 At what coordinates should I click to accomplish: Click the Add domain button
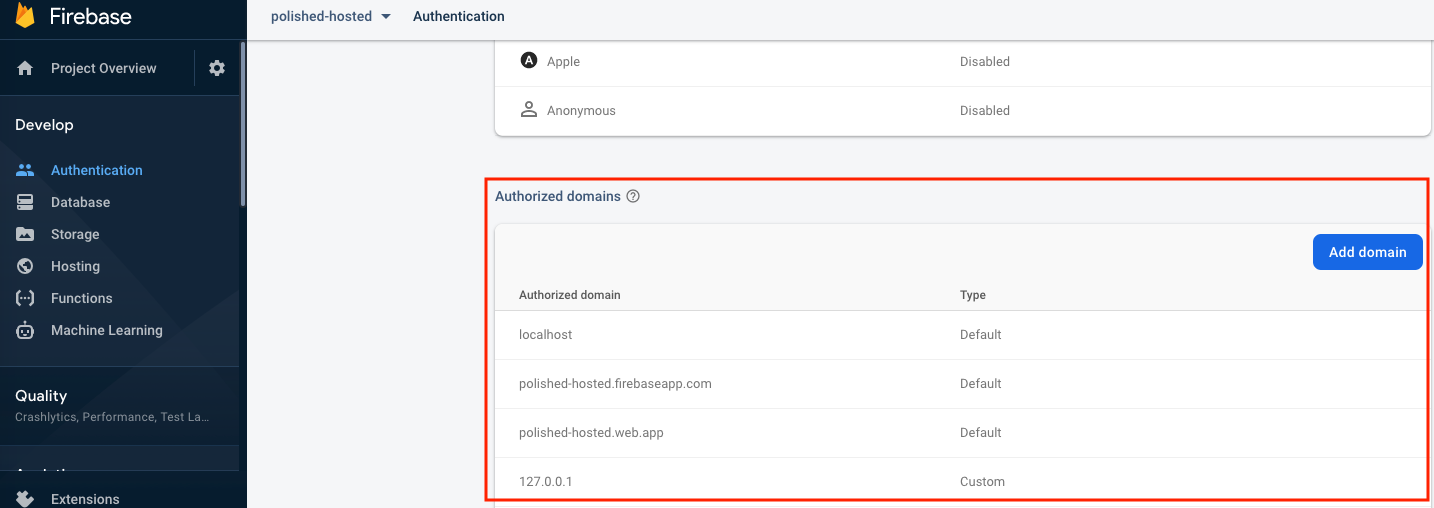click(1367, 252)
